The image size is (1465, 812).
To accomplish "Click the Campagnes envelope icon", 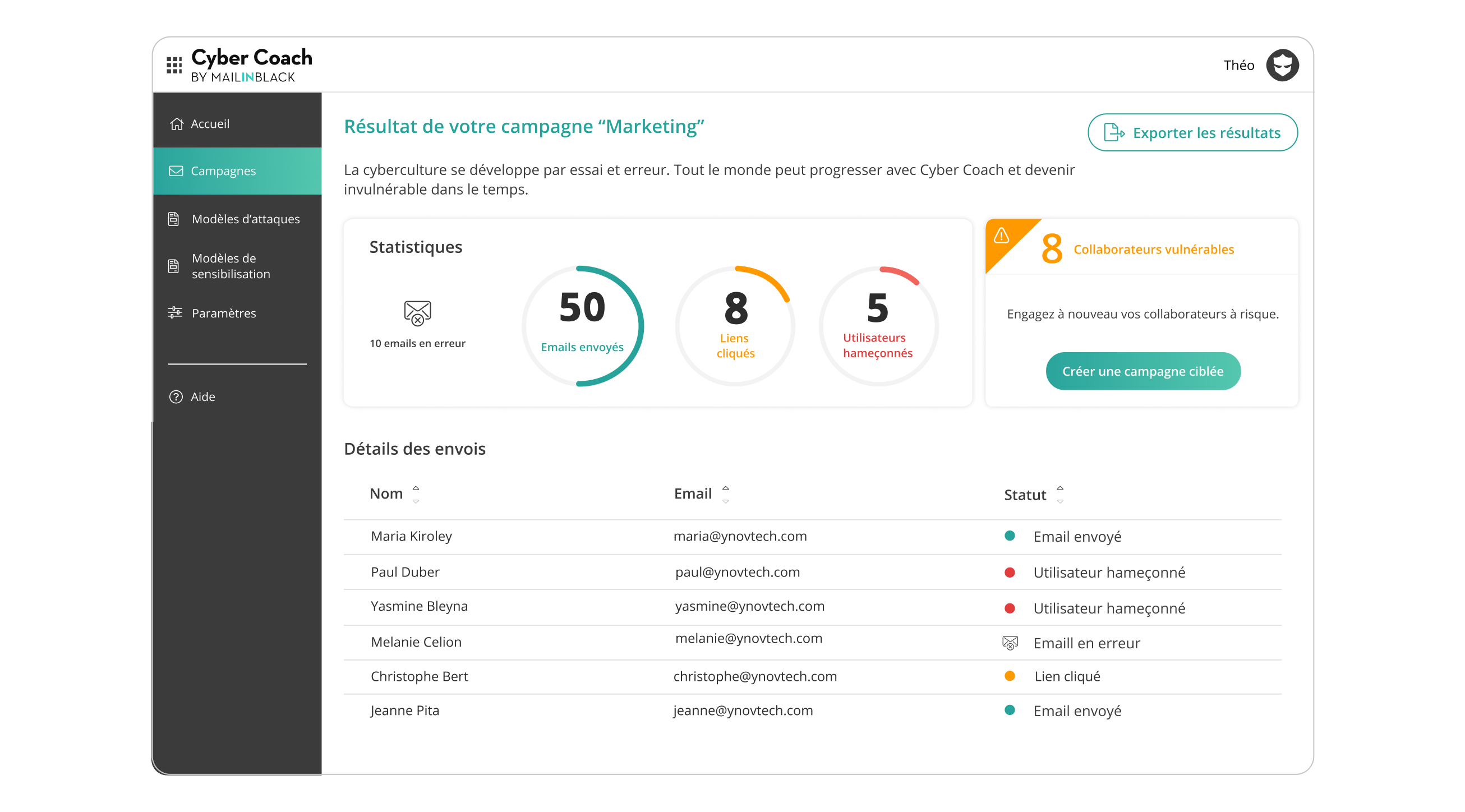I will click(176, 170).
